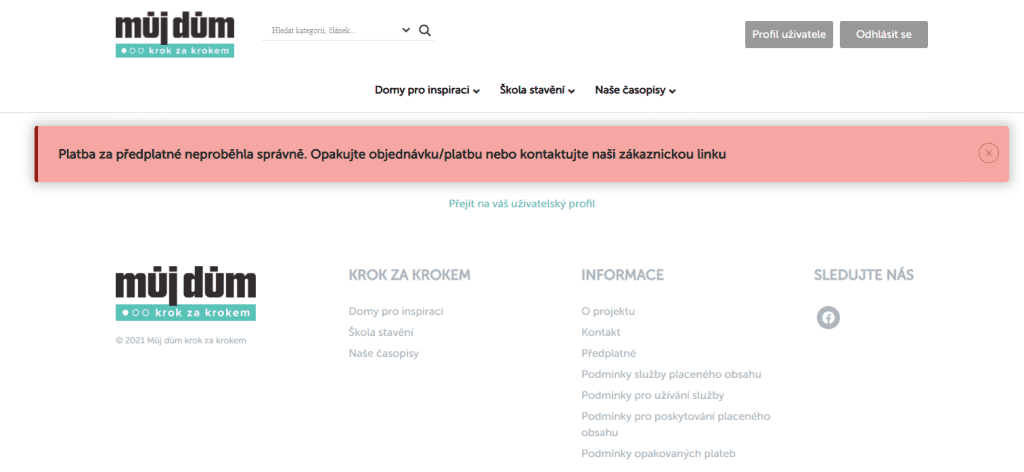The width and height of the screenshot is (1024, 472).
Task: Open the Kontakt footer link
Action: pos(600,332)
